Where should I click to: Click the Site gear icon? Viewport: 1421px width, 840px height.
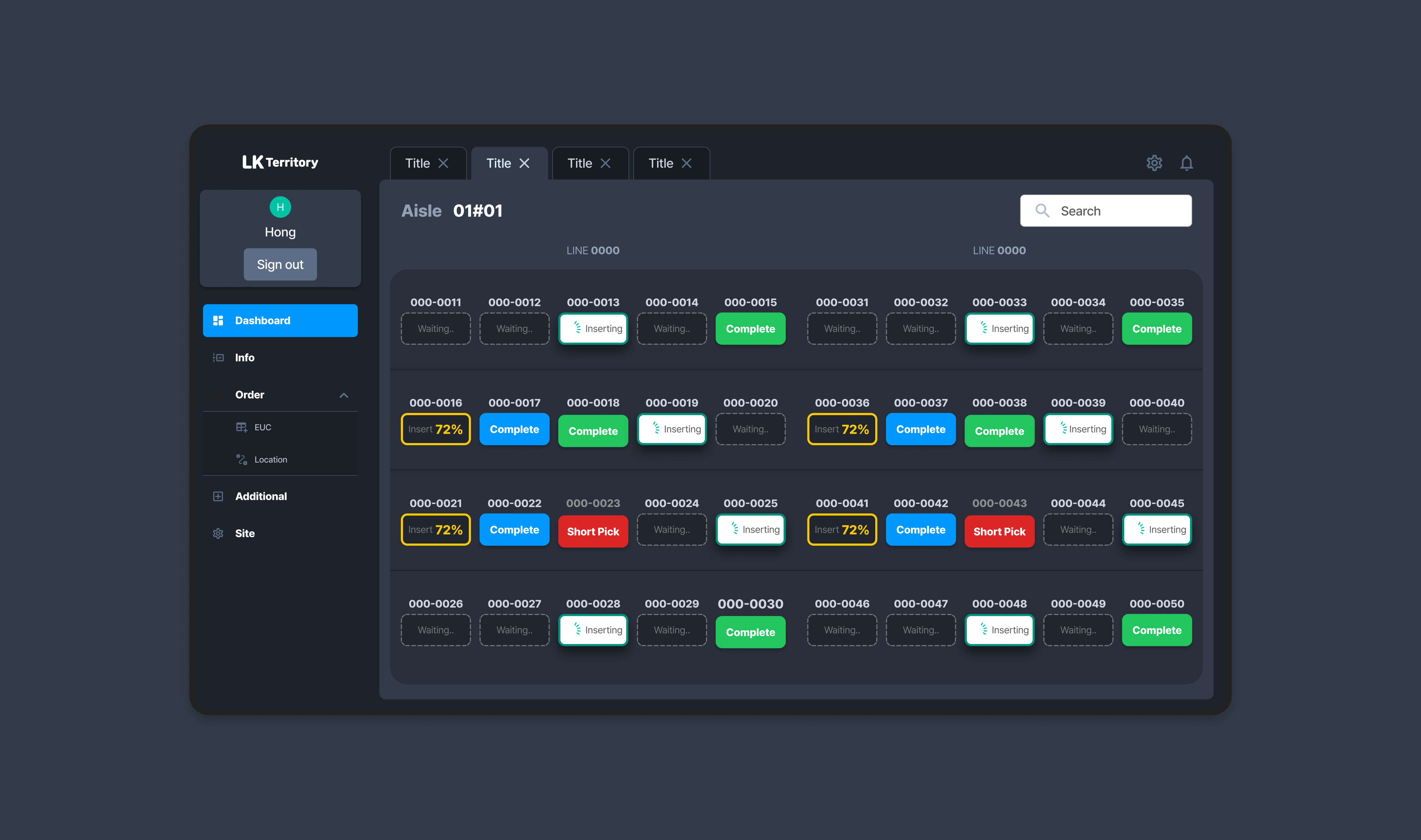[x=218, y=533]
